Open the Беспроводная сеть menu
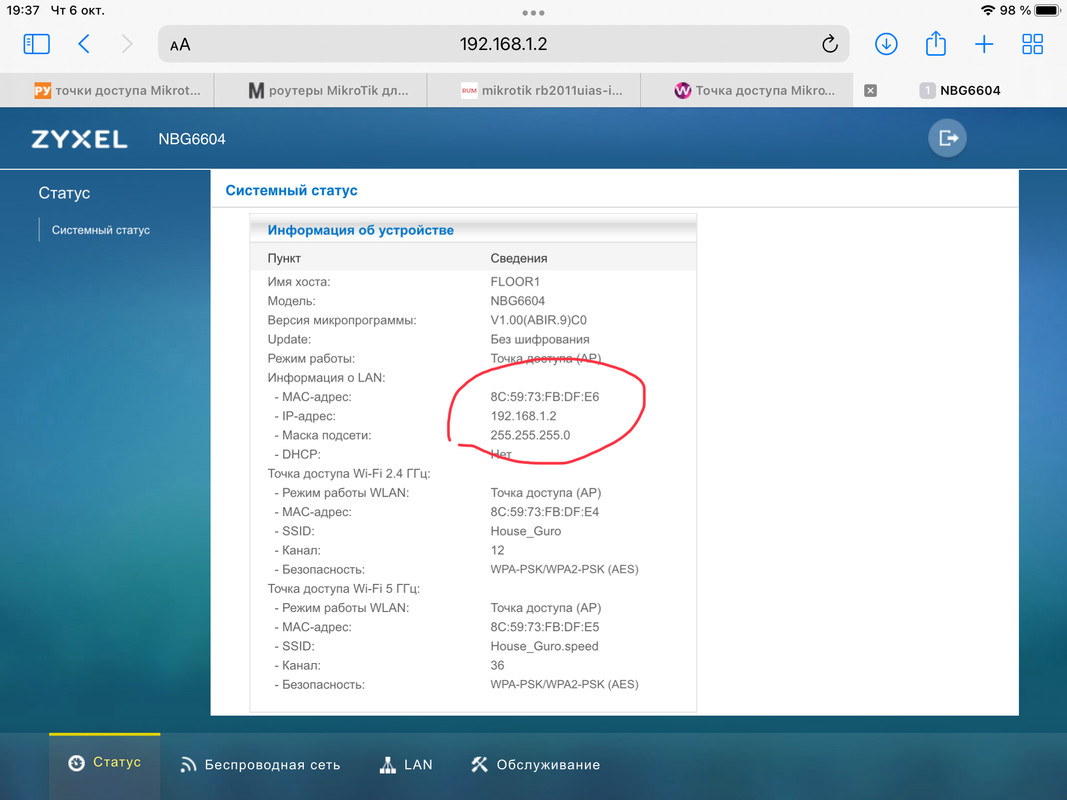 (259, 765)
